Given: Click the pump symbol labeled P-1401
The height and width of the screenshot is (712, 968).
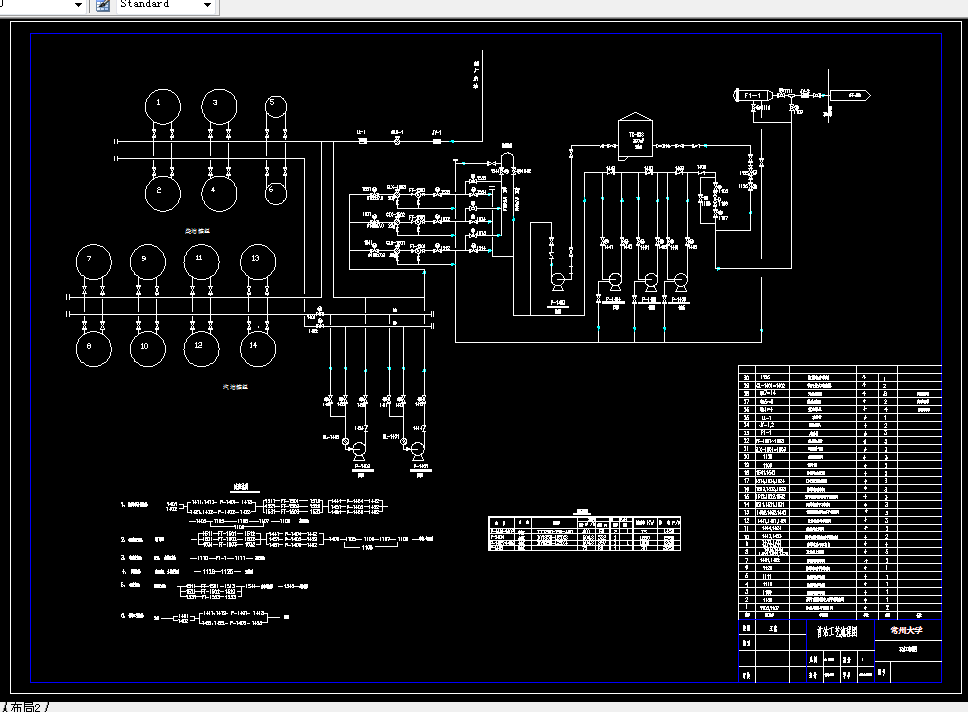Looking at the screenshot, I should tap(418, 451).
